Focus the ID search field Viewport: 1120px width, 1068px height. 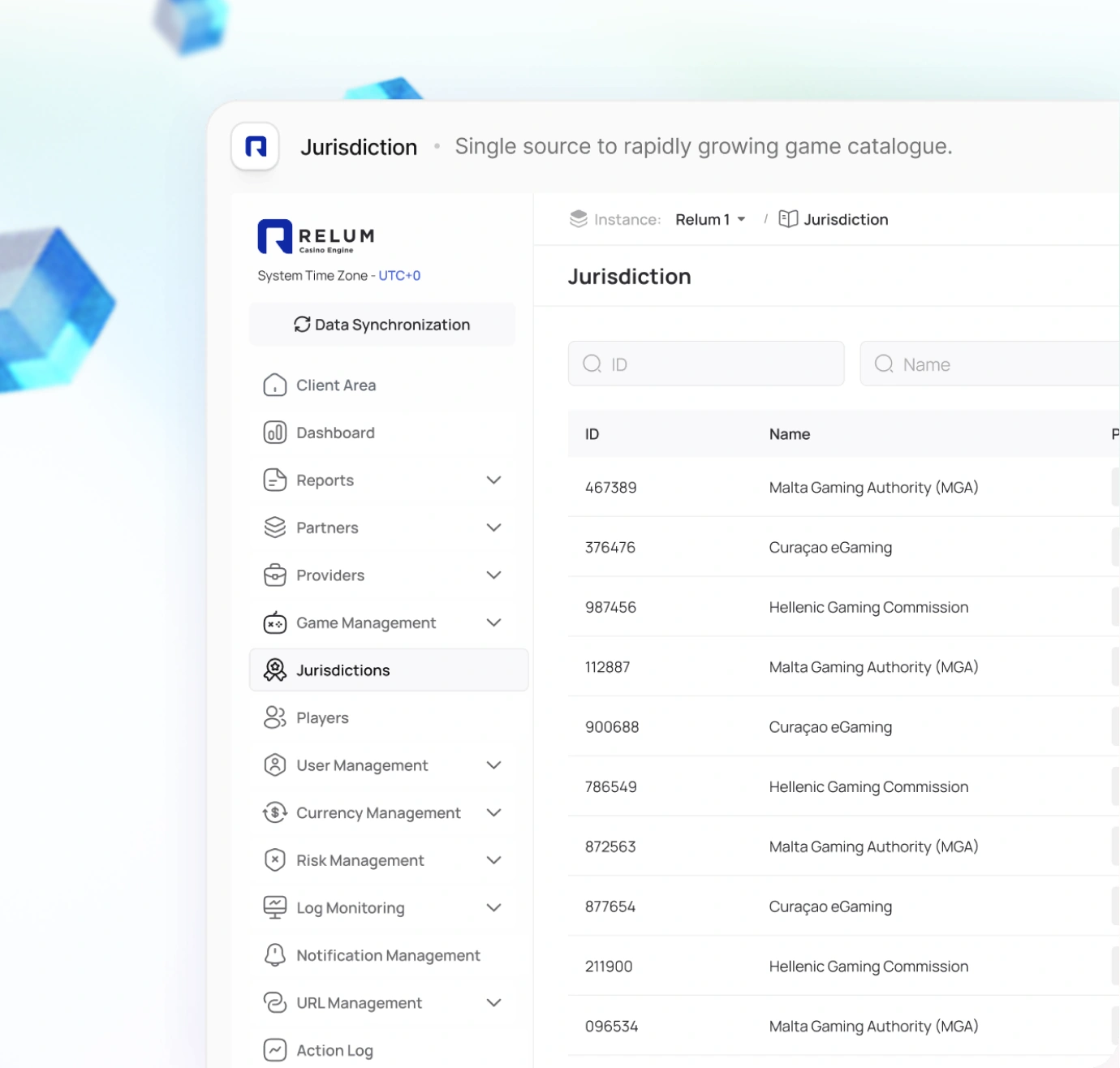(706, 364)
